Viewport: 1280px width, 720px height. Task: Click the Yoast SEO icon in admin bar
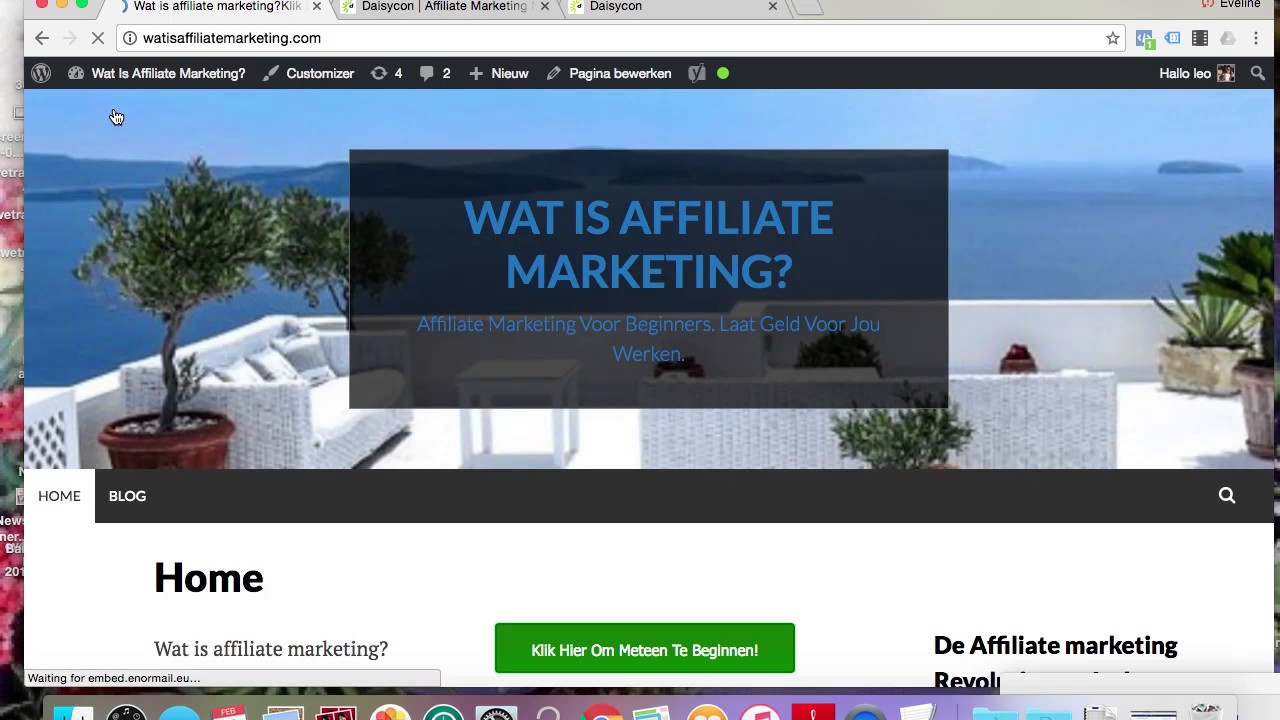[x=697, y=73]
